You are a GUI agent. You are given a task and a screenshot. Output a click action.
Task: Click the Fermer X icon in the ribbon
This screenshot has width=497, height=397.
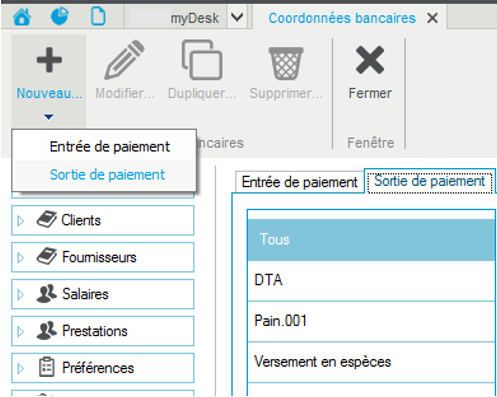[370, 60]
